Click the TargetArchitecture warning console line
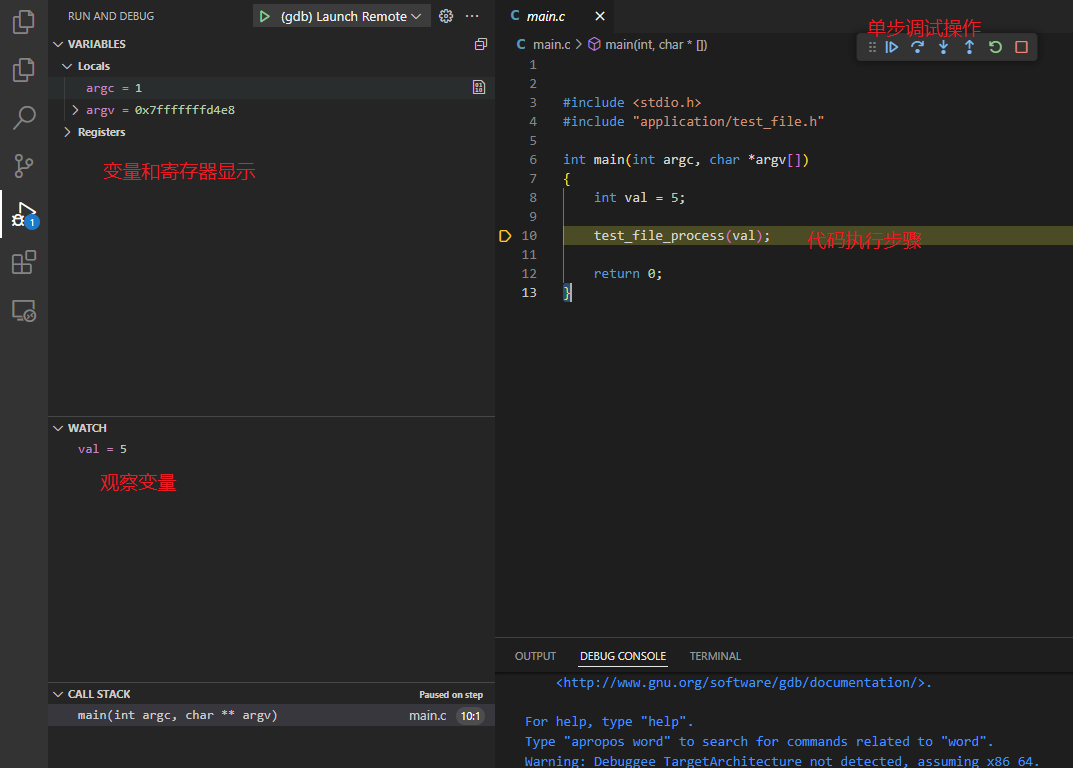 (x=782, y=761)
